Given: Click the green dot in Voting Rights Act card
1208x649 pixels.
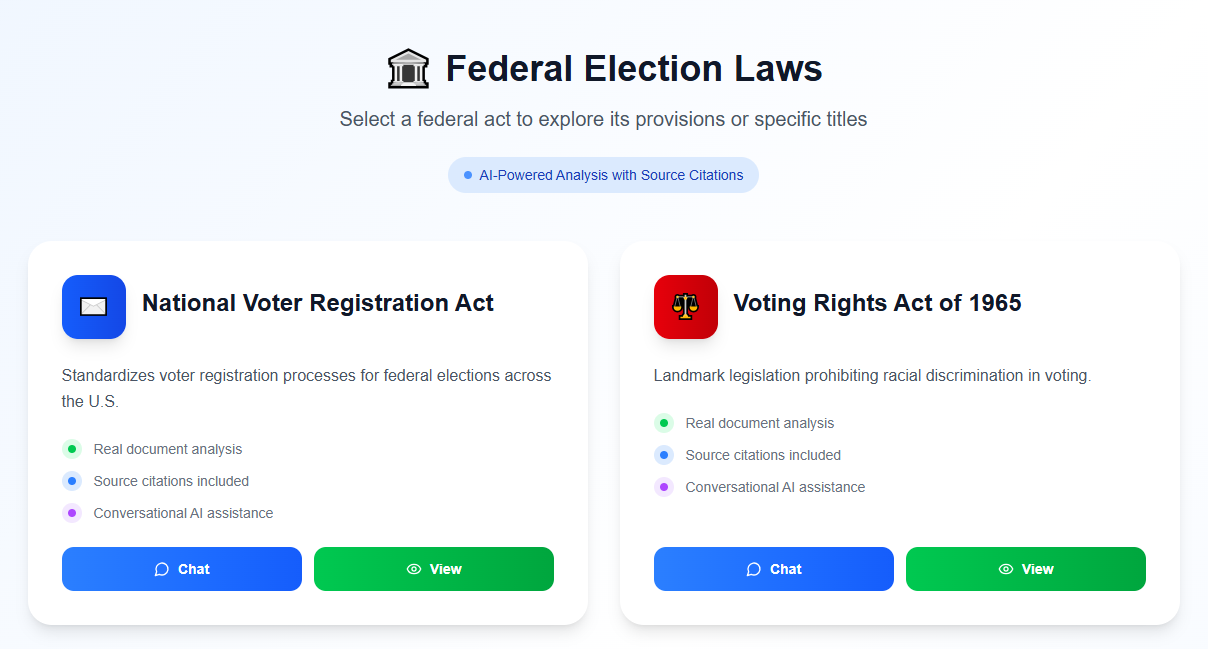Looking at the screenshot, I should tap(664, 423).
